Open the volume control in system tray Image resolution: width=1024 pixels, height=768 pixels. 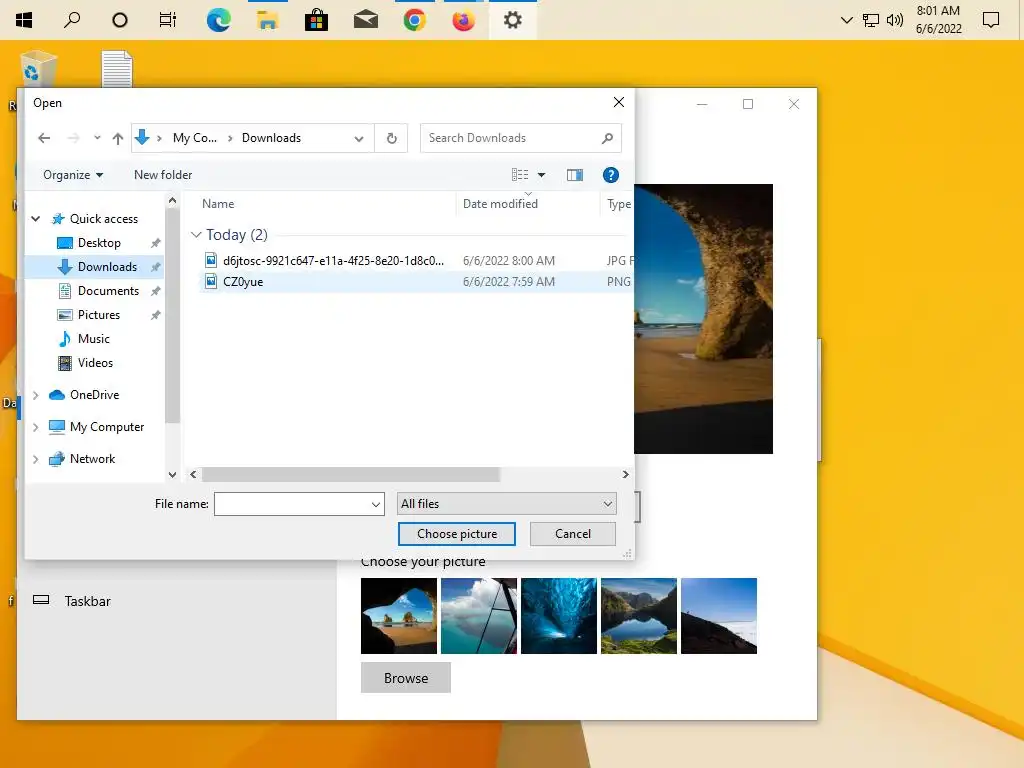(895, 20)
